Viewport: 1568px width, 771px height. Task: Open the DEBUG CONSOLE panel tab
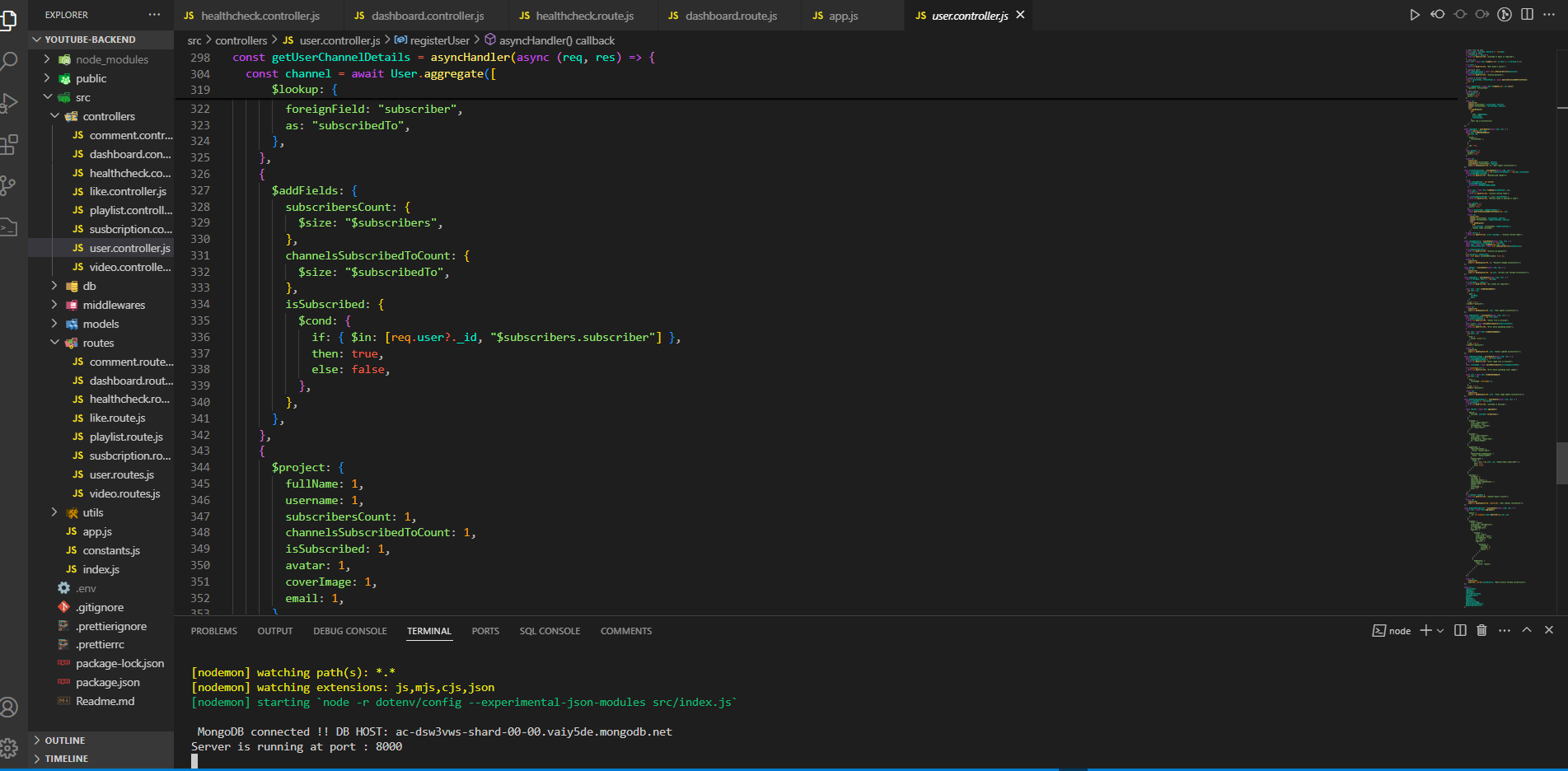point(350,631)
